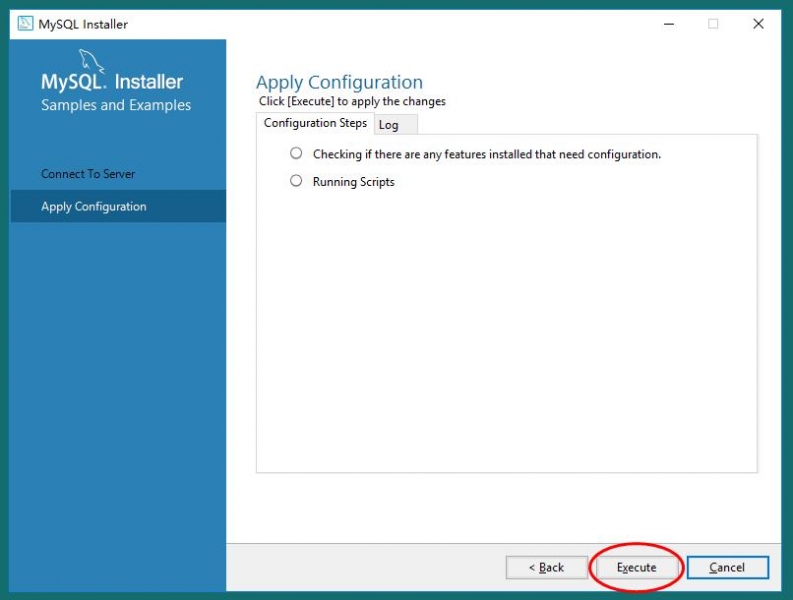Click the MySQL Installer title bar icon
This screenshot has height=600, width=793.
point(26,24)
